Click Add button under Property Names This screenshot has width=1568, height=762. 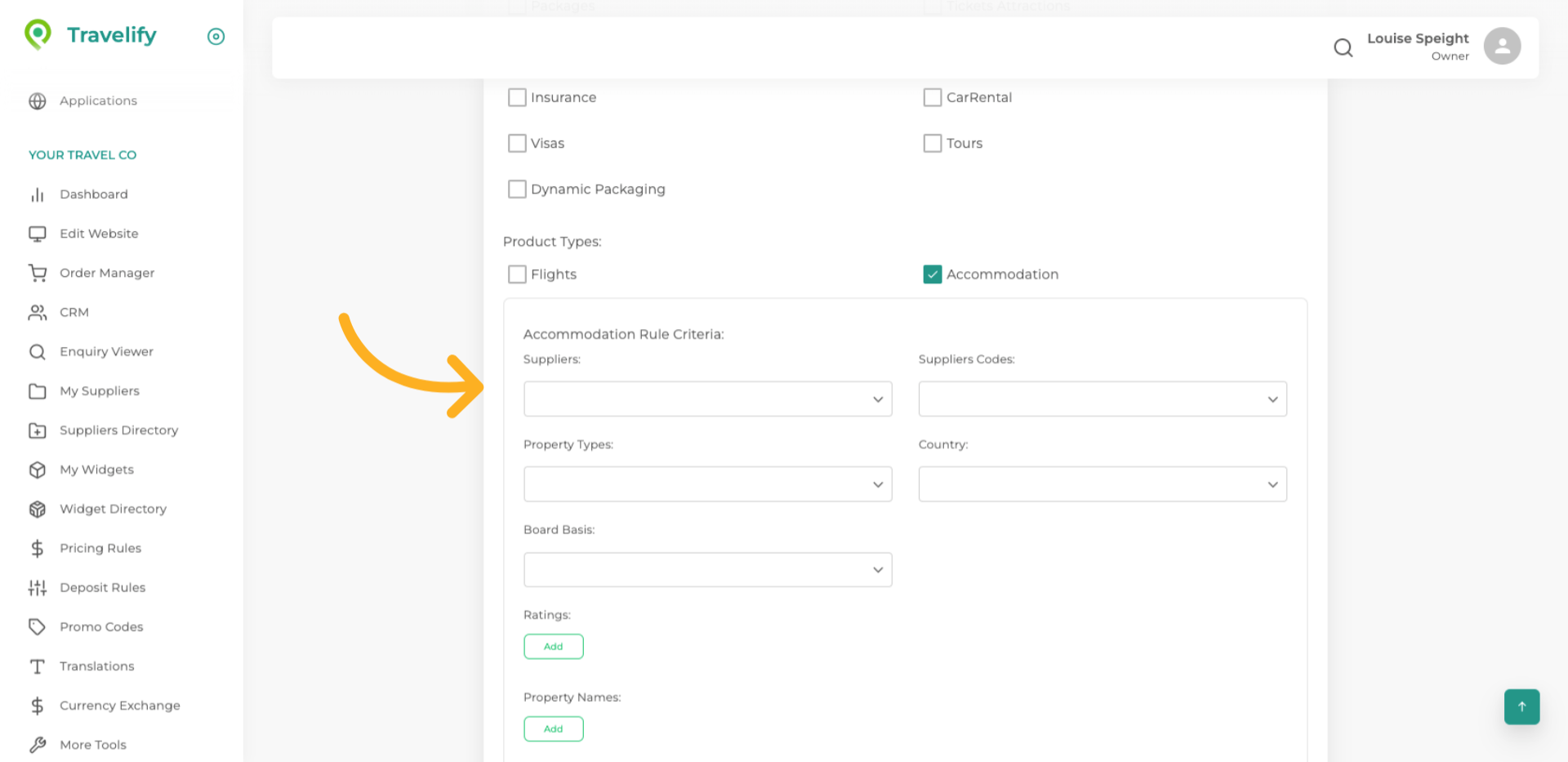(x=553, y=729)
